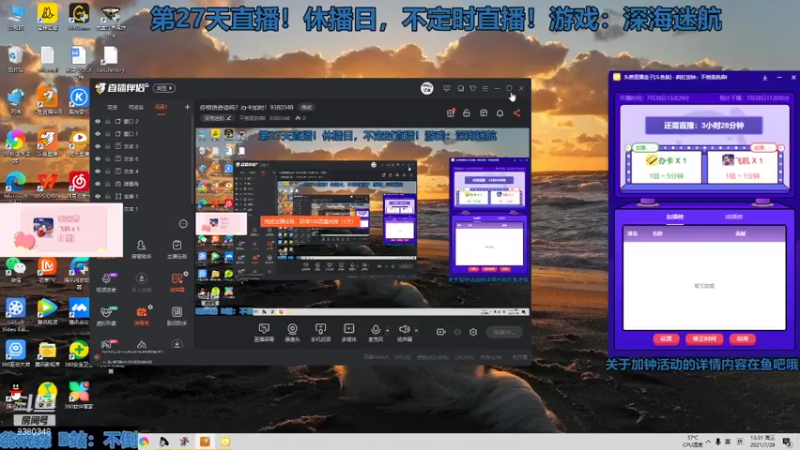Expand speaker volume arrow
The height and width of the screenshot is (450, 800).
416,331
